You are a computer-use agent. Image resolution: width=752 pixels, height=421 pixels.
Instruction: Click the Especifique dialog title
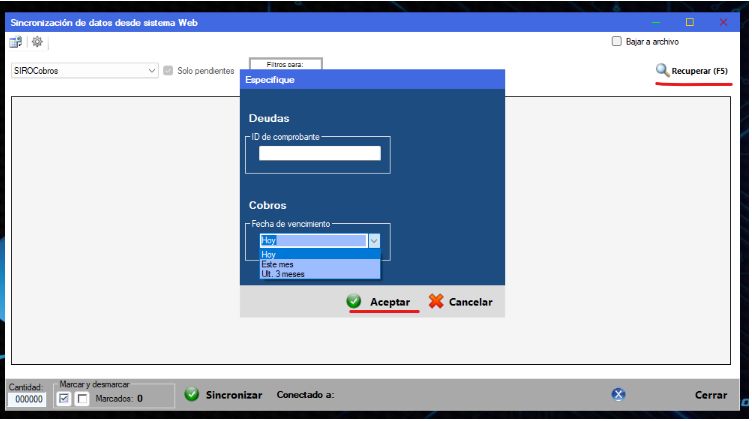270,80
